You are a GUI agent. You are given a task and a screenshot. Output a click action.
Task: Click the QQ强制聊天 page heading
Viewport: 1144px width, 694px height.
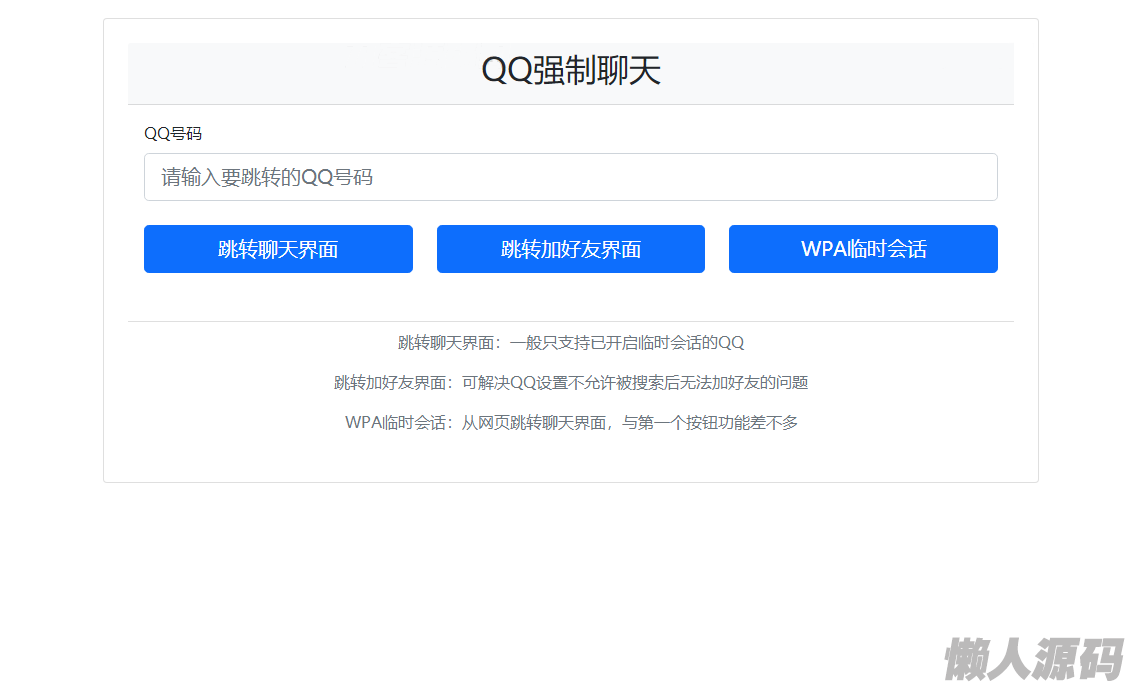570,71
